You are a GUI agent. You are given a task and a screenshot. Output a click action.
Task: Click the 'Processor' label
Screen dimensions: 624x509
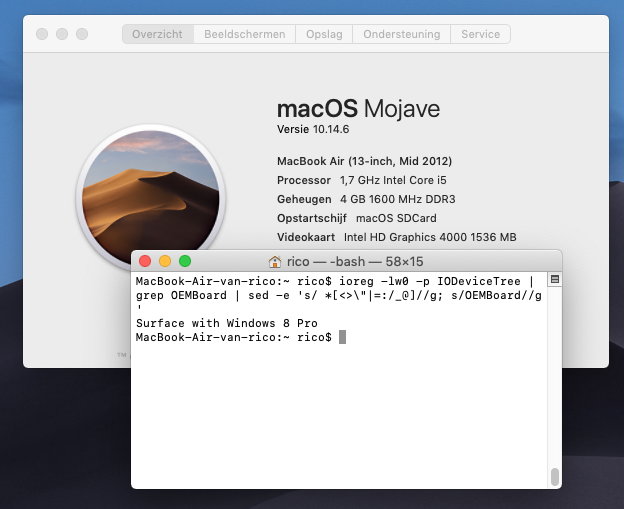tap(304, 180)
